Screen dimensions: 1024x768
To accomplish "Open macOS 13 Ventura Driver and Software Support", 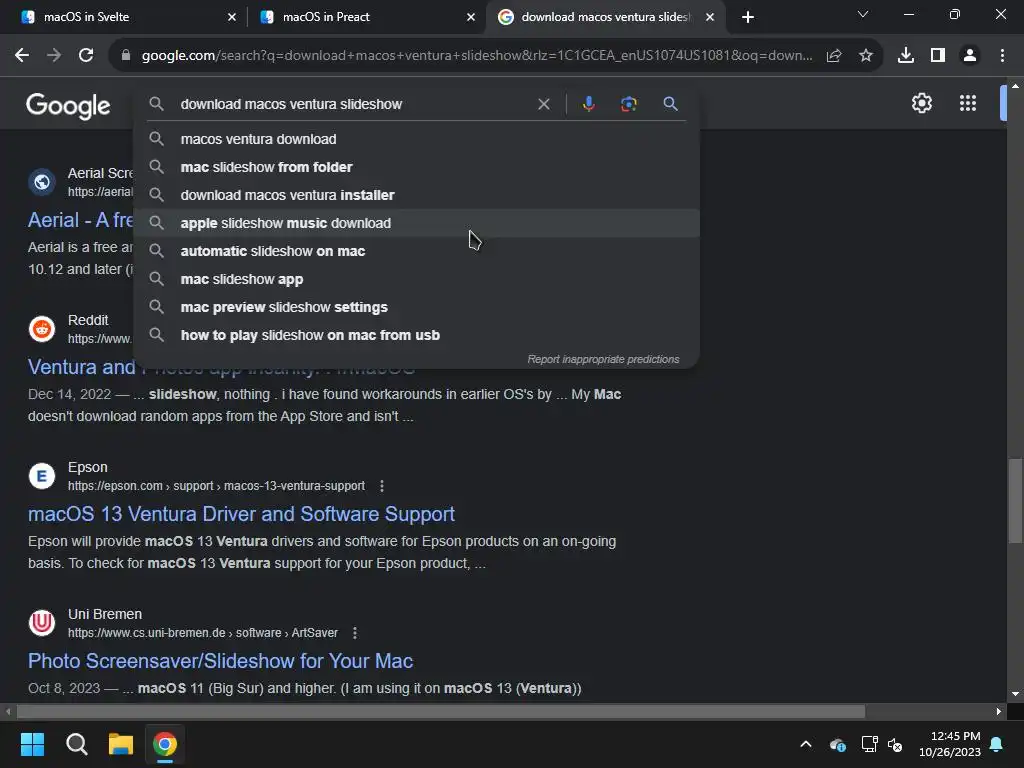I will [x=241, y=514].
